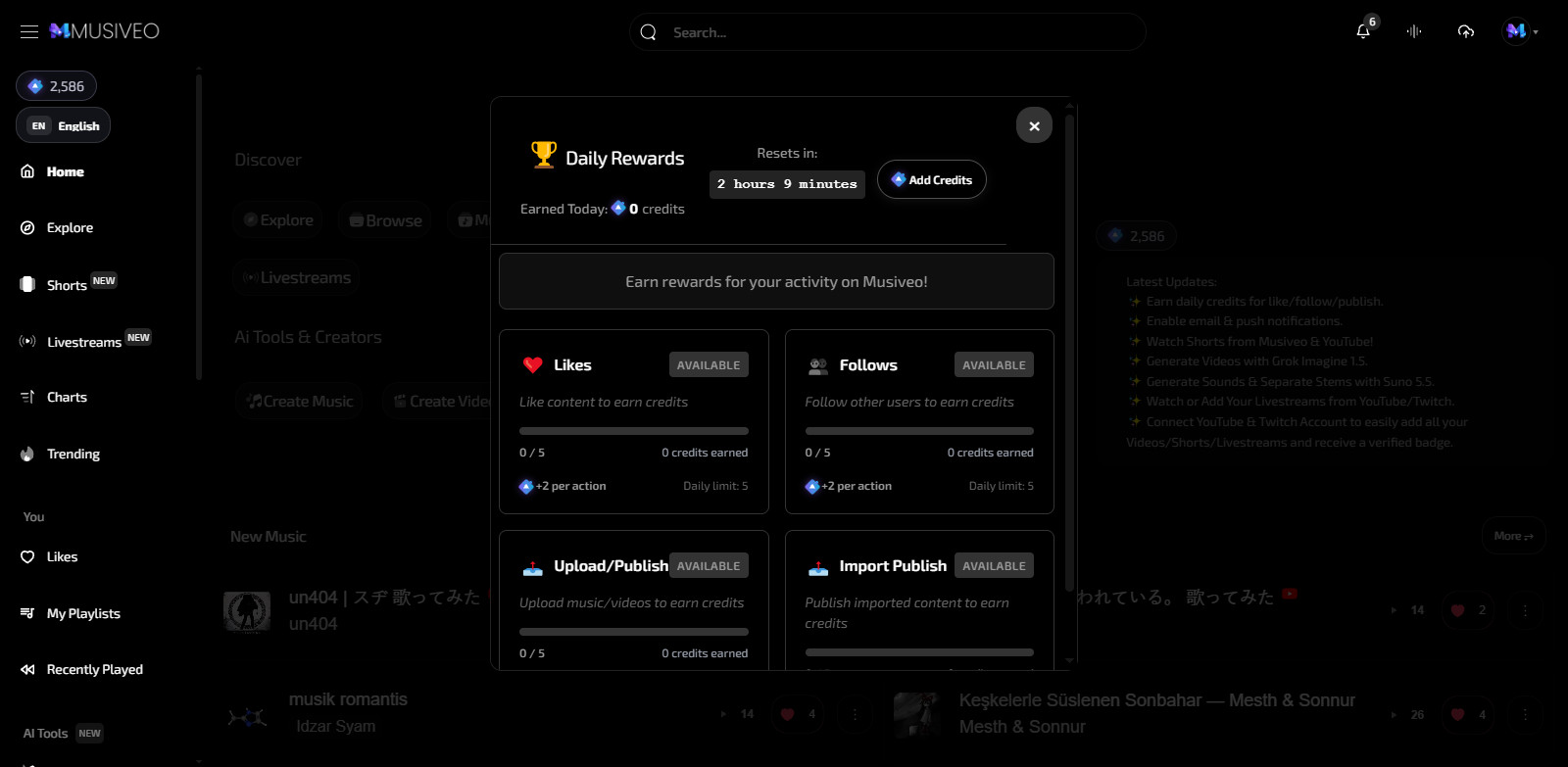Click the Upload/Publish card progress bar
The image size is (1568, 767).
pyautogui.click(x=634, y=632)
